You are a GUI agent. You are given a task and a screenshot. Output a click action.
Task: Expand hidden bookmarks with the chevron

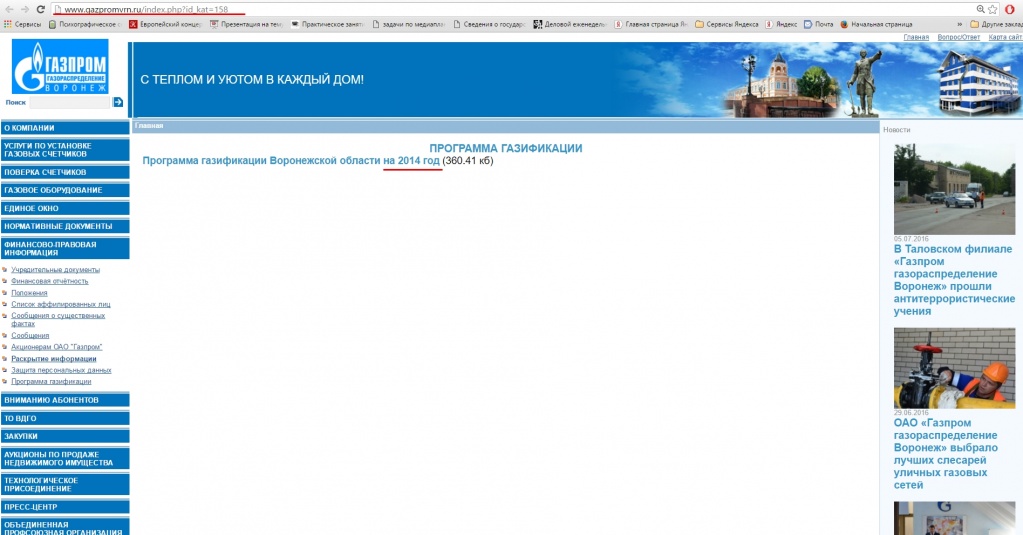959,24
